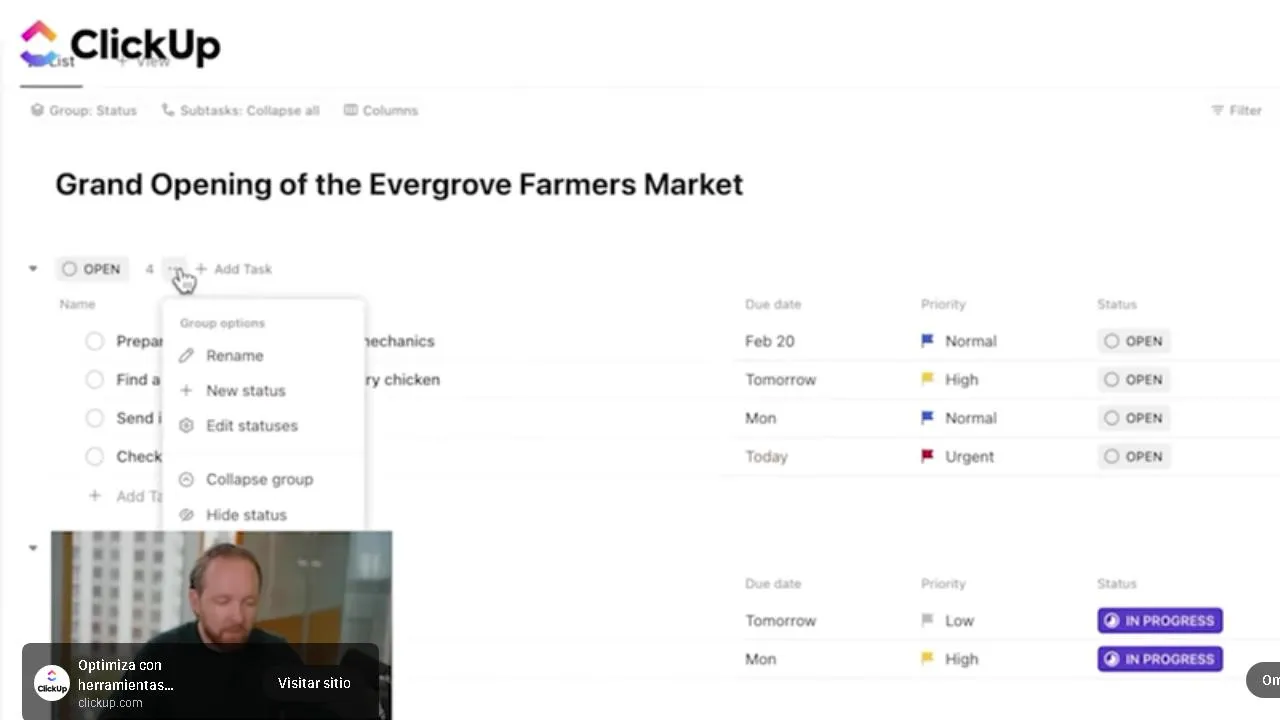1280x720 pixels.
Task: Select Rename from Group options menu
Action: coord(234,356)
